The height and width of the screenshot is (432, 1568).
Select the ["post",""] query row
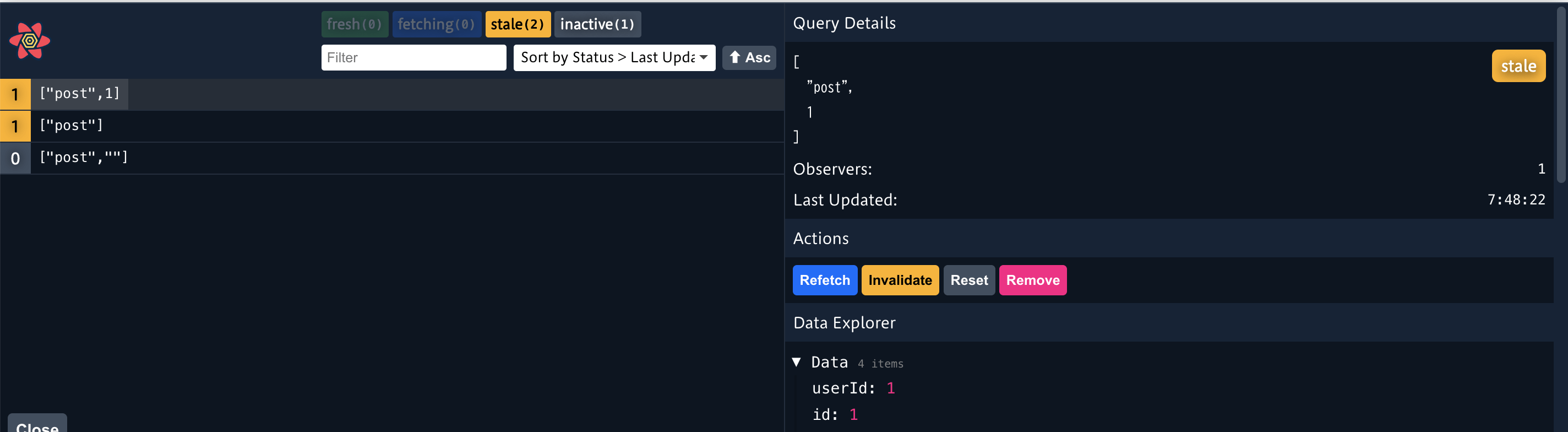392,158
